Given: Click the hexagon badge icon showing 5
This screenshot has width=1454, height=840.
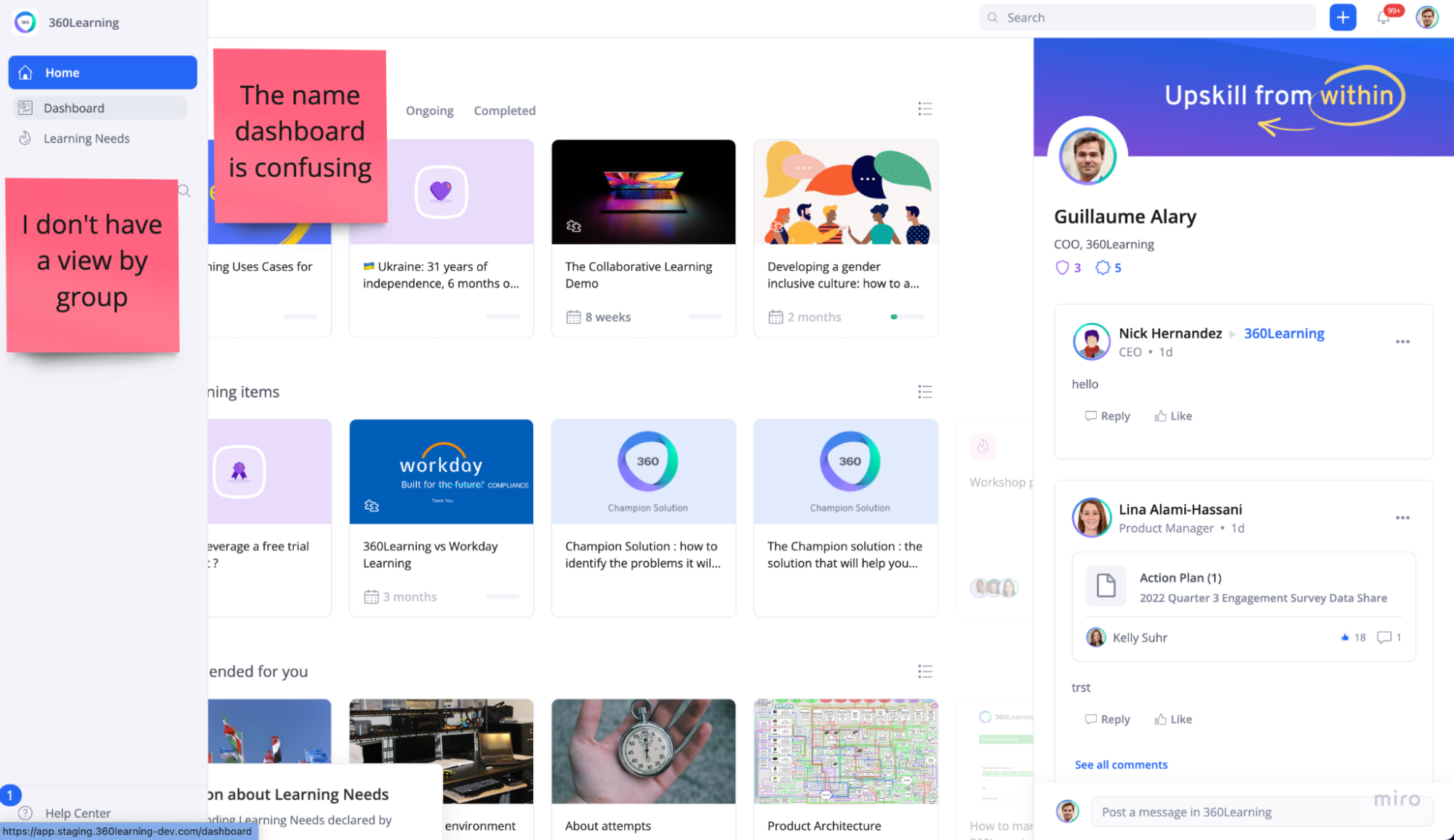Looking at the screenshot, I should 1103,268.
